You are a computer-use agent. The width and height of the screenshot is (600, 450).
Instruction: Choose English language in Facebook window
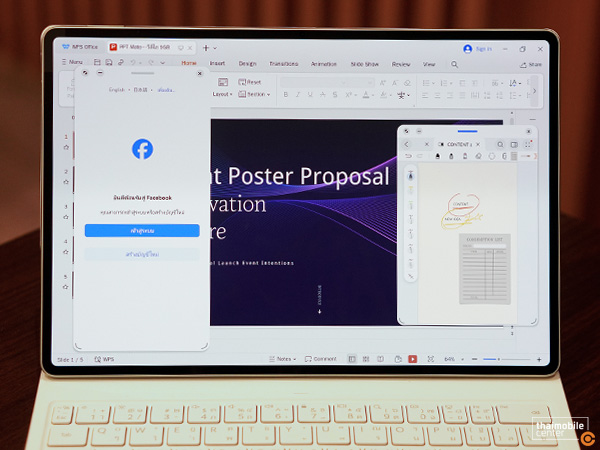pos(117,90)
